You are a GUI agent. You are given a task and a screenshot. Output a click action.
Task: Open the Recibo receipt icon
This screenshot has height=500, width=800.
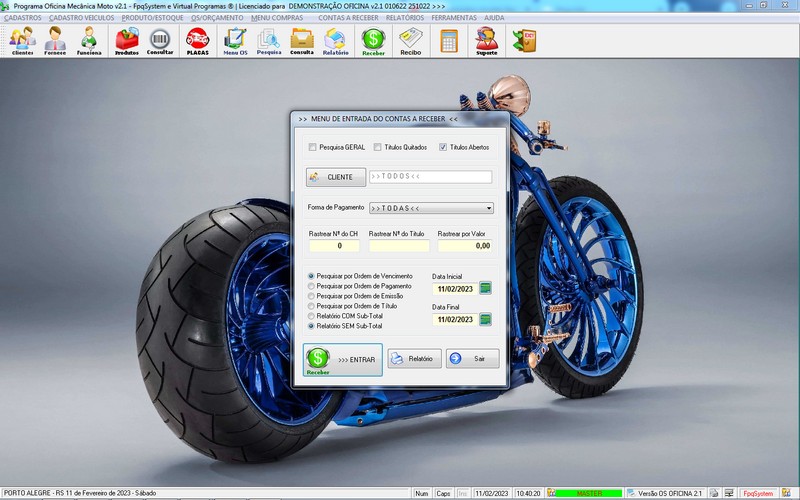411,41
